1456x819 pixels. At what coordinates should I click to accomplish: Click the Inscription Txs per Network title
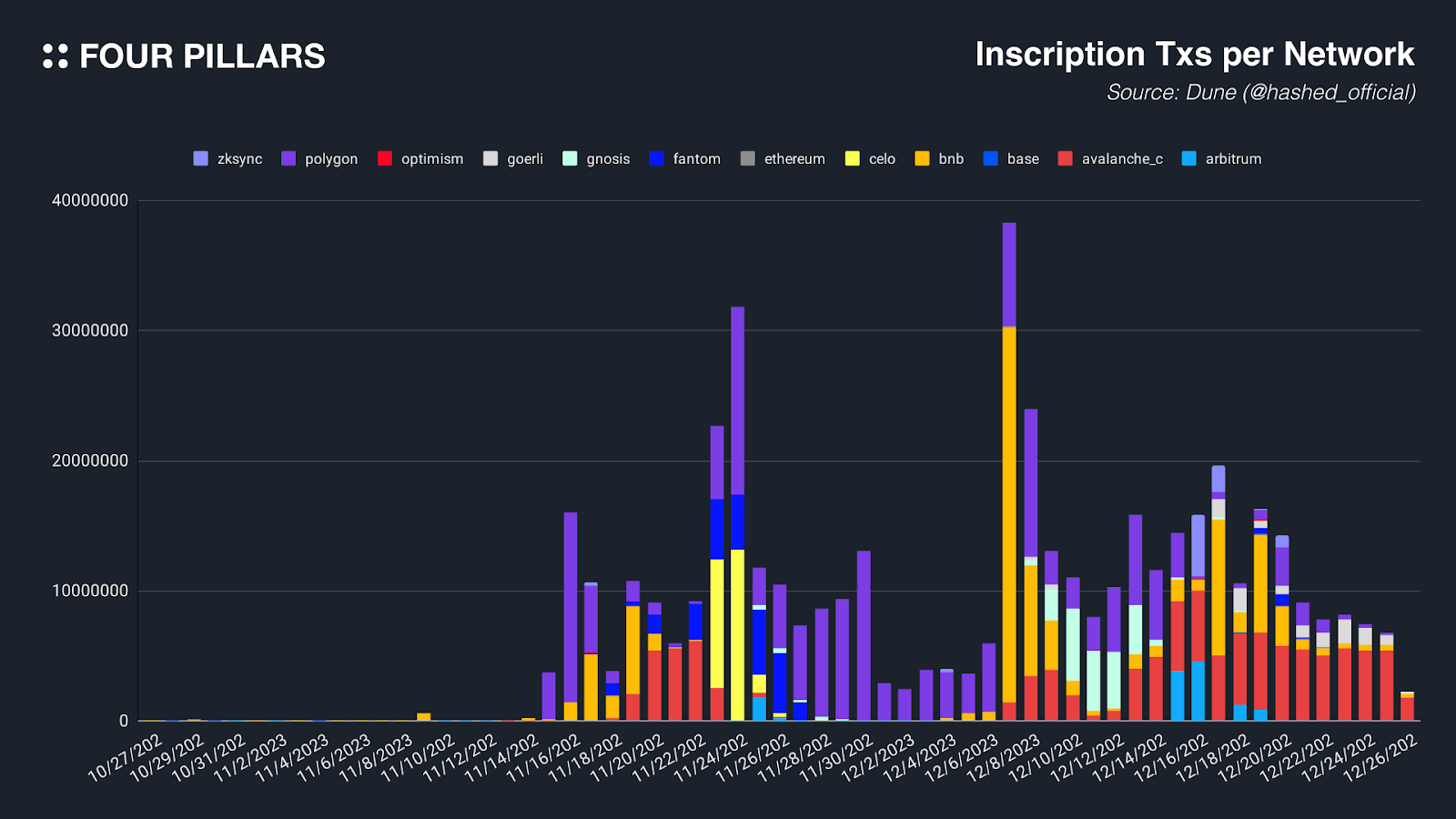pos(1195,55)
